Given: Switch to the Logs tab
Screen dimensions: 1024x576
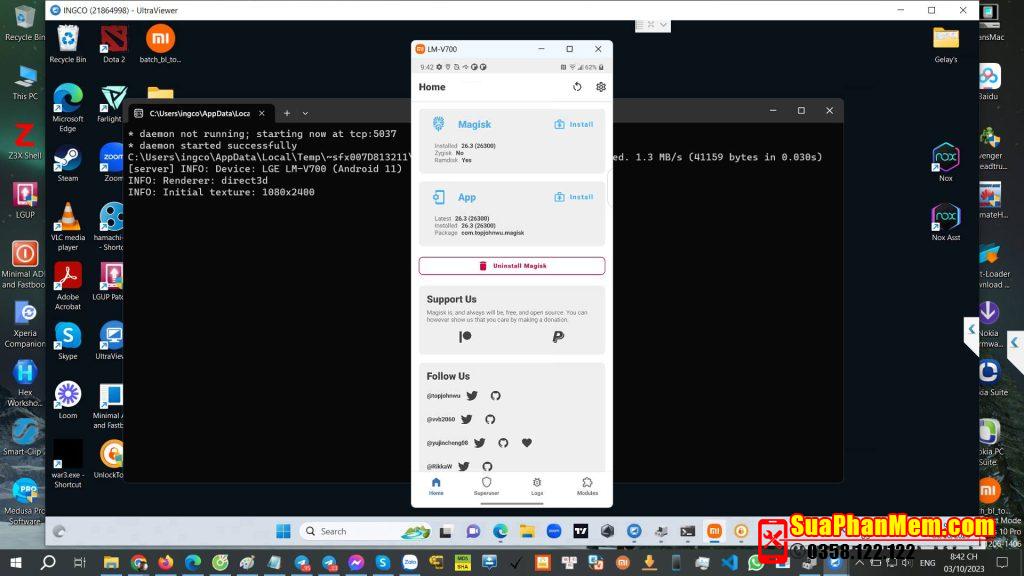Looking at the screenshot, I should [x=537, y=486].
